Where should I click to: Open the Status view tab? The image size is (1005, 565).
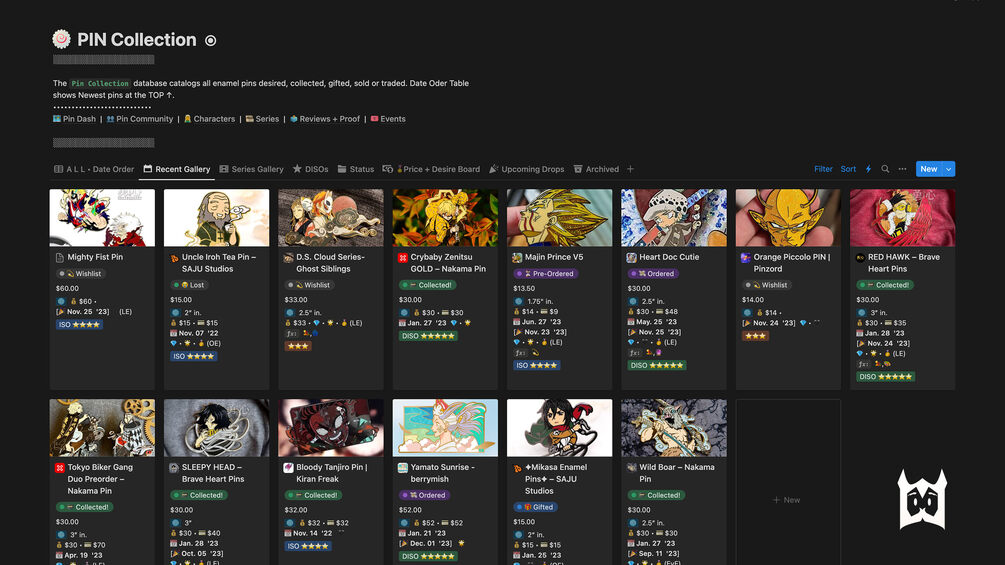pos(356,169)
